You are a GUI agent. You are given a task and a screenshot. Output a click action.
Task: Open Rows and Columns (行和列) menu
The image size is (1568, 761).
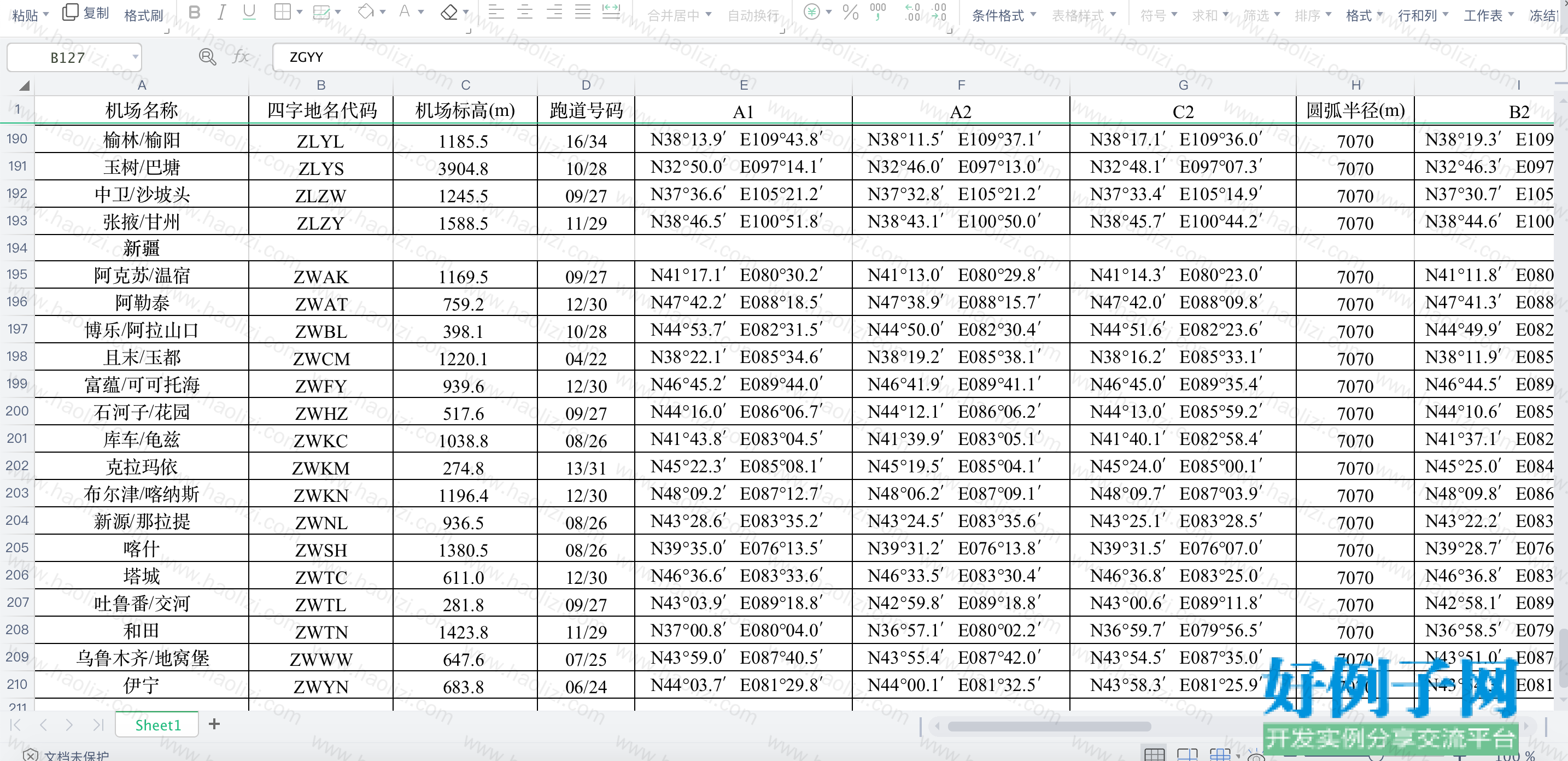click(1423, 15)
